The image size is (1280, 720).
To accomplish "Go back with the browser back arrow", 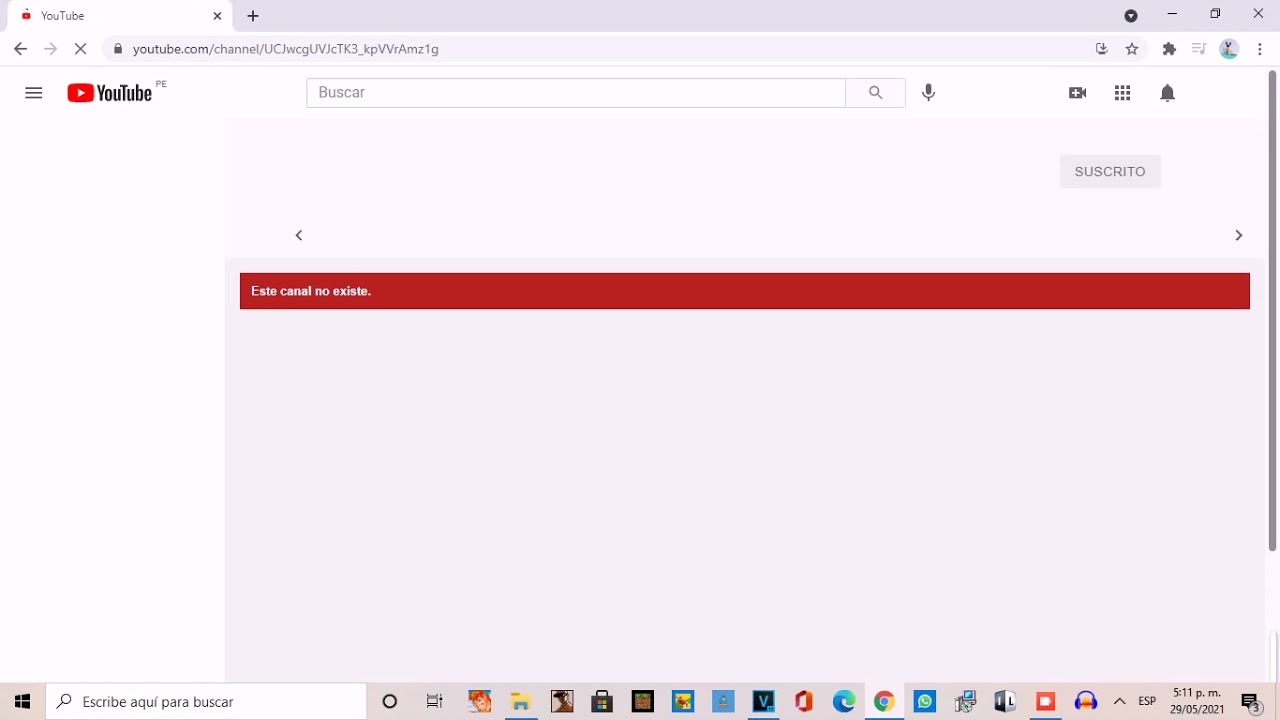I will click(20, 49).
